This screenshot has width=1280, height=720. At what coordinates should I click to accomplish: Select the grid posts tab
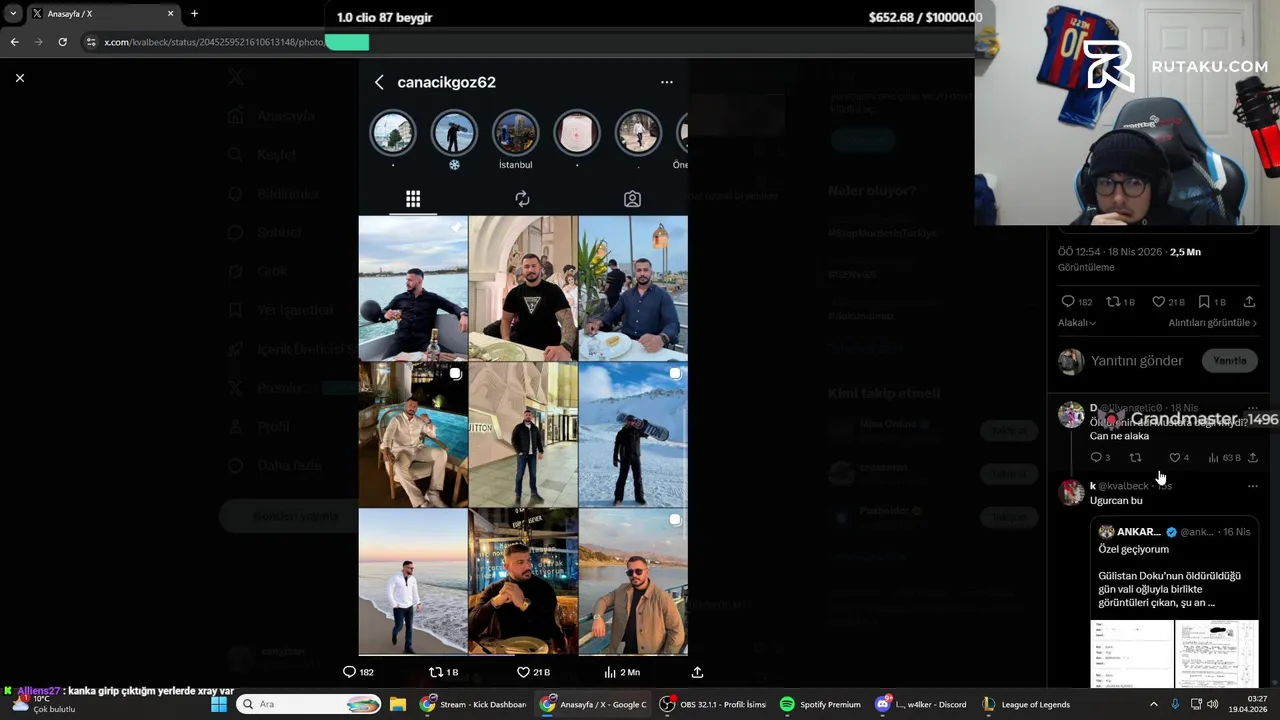click(x=413, y=199)
